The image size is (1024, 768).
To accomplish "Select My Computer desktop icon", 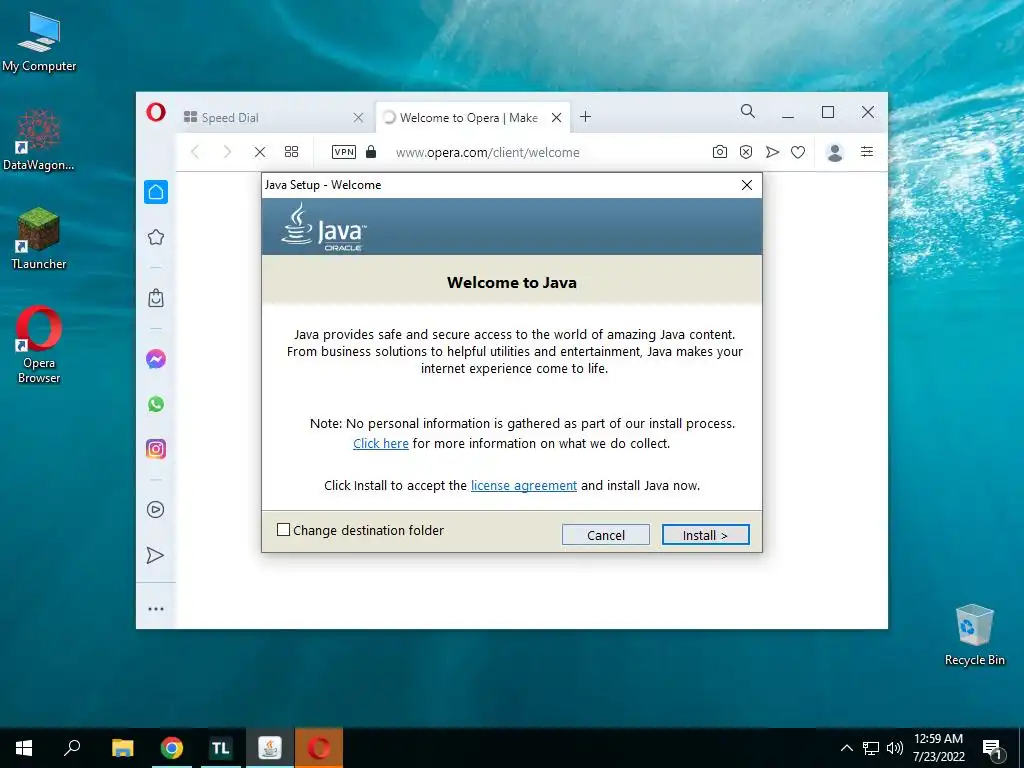I will pos(39,42).
